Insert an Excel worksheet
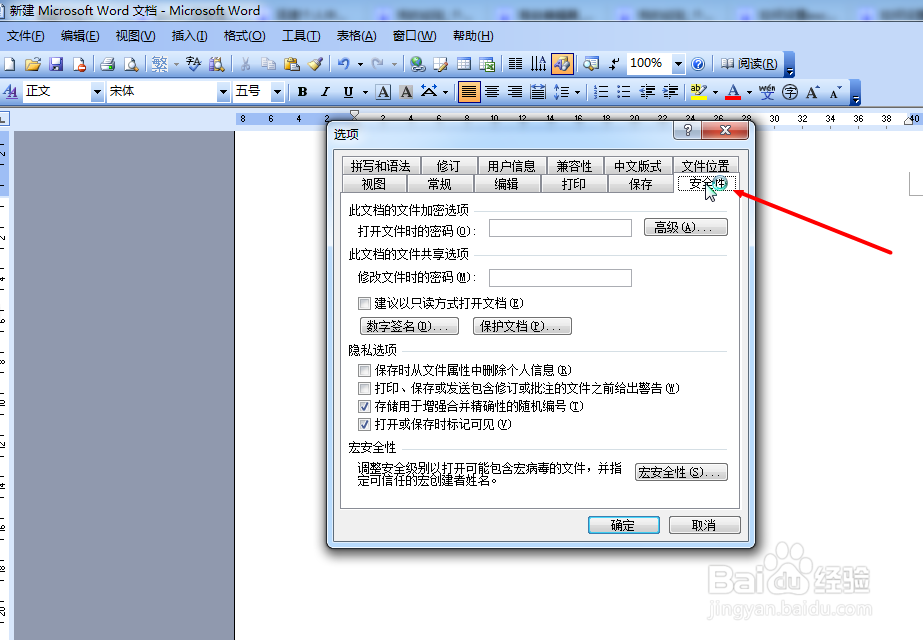The image size is (923, 640). (x=487, y=64)
